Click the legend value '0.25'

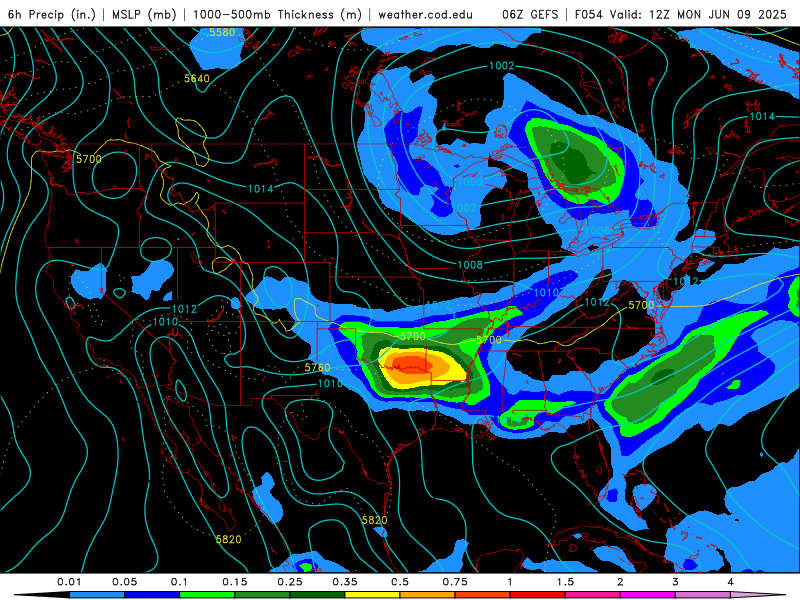click(290, 582)
